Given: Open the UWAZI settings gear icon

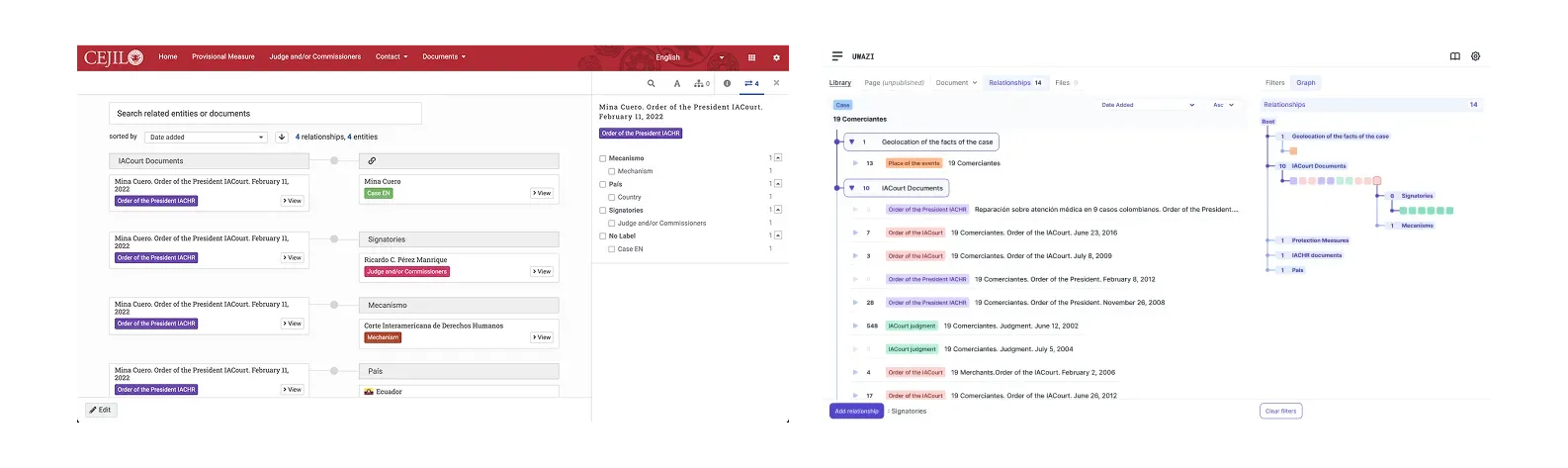Looking at the screenshot, I should coord(1475,56).
